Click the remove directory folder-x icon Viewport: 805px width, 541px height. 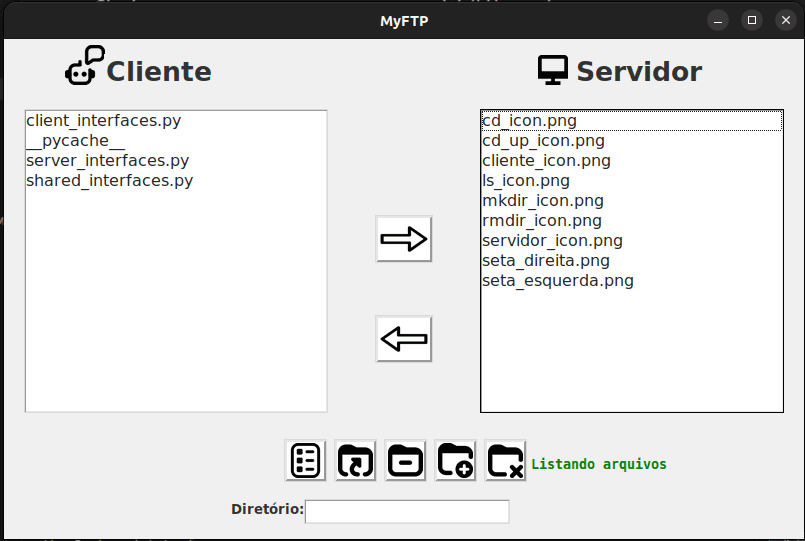point(505,460)
